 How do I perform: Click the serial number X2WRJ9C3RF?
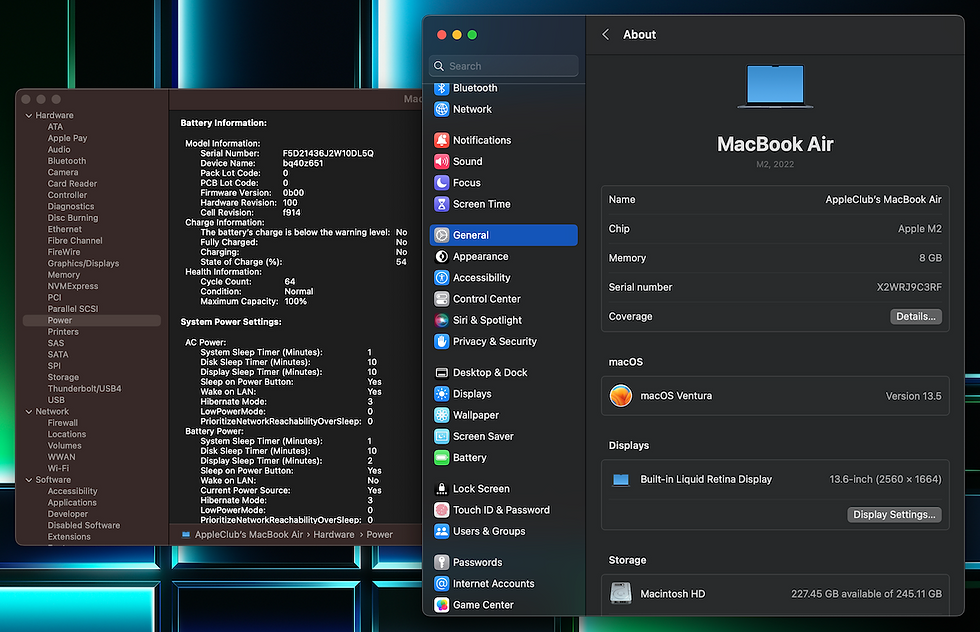coord(909,288)
